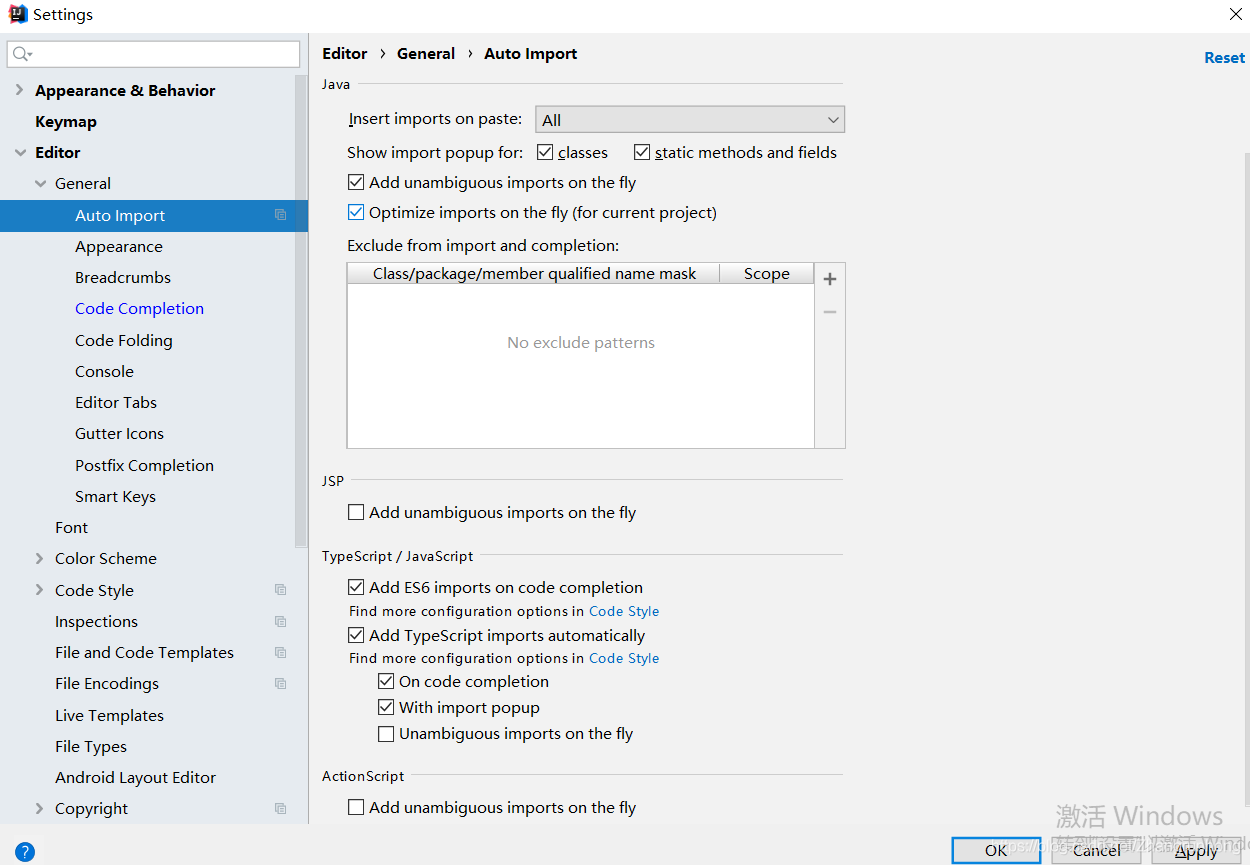Open Font settings
Screen dimensions: 1250x865
coord(71,527)
